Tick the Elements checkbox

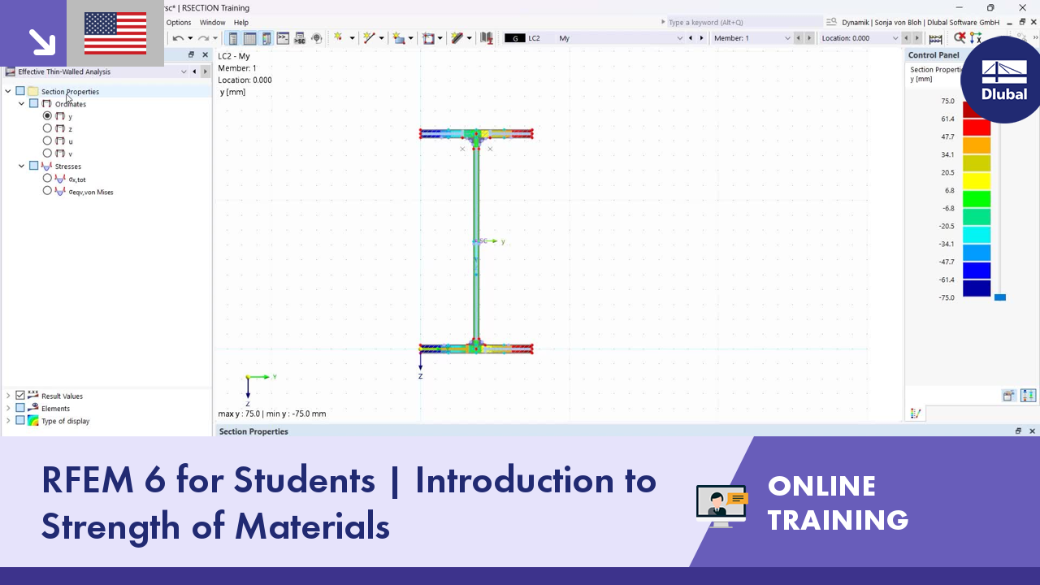coord(21,408)
